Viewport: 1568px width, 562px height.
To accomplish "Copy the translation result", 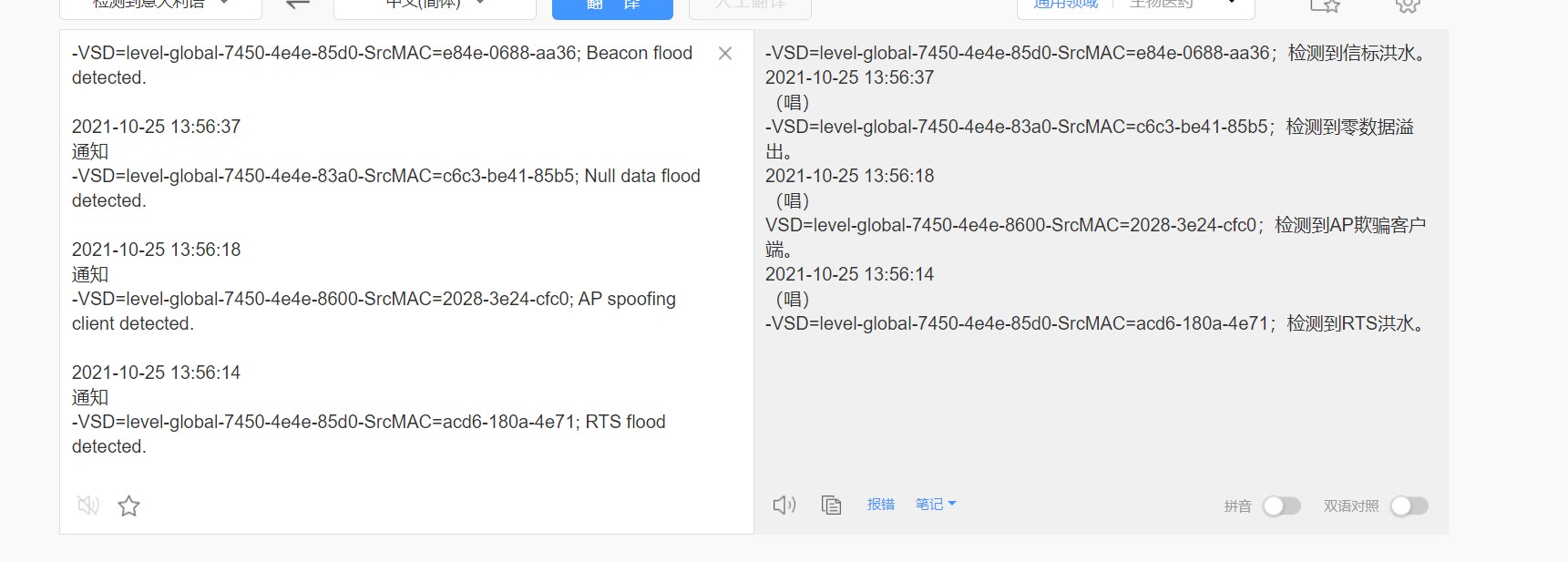I will 831,505.
